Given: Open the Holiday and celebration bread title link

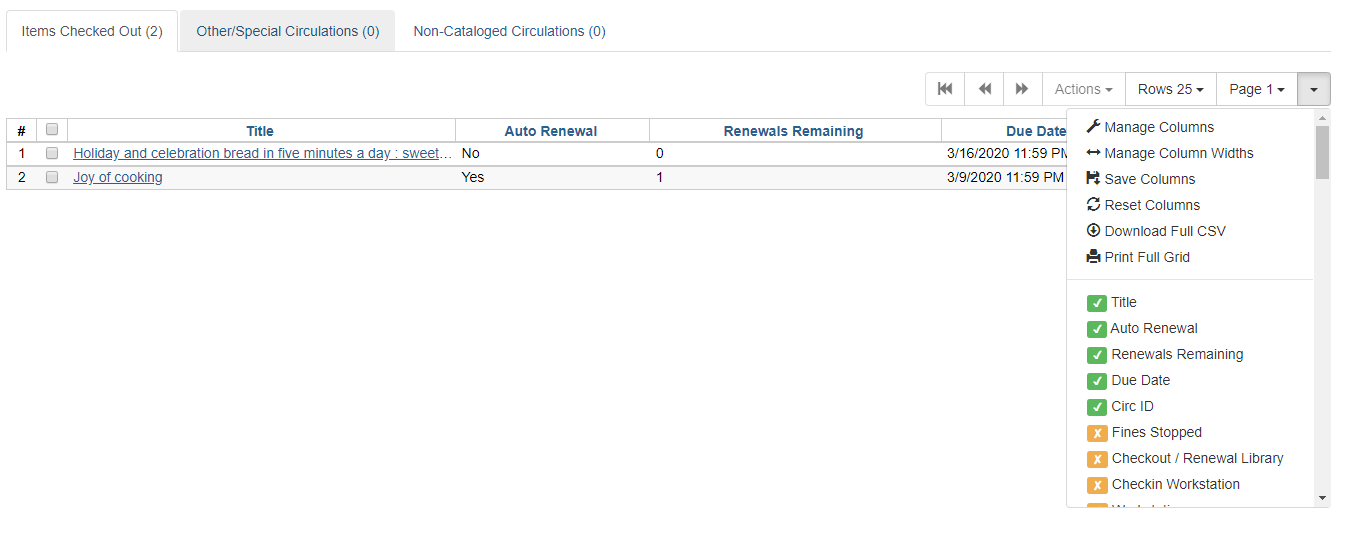Looking at the screenshot, I should [263, 153].
